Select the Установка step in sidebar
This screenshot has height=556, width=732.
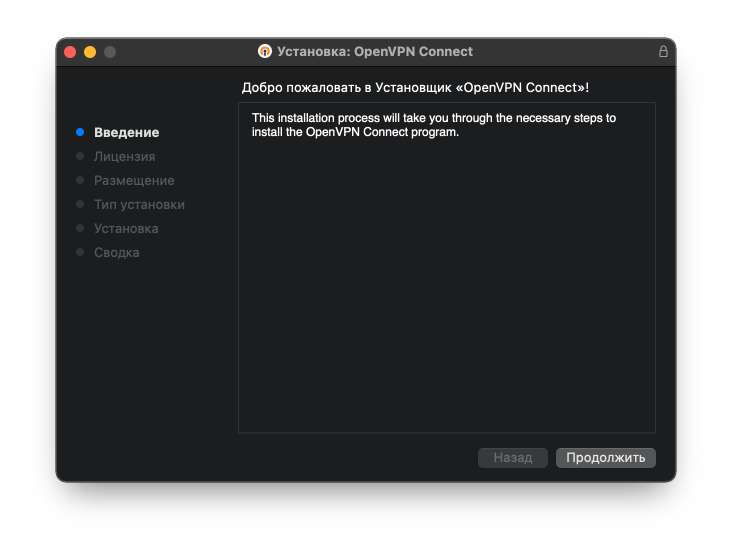[x=126, y=228]
